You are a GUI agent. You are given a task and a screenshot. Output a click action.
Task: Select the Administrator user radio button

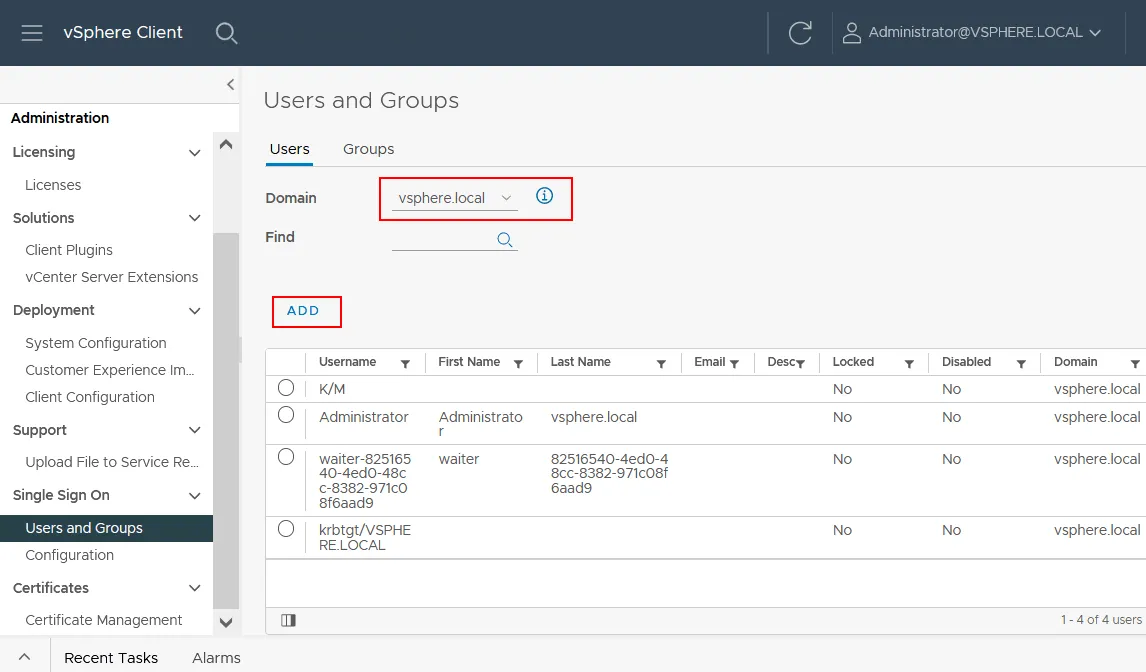point(286,415)
